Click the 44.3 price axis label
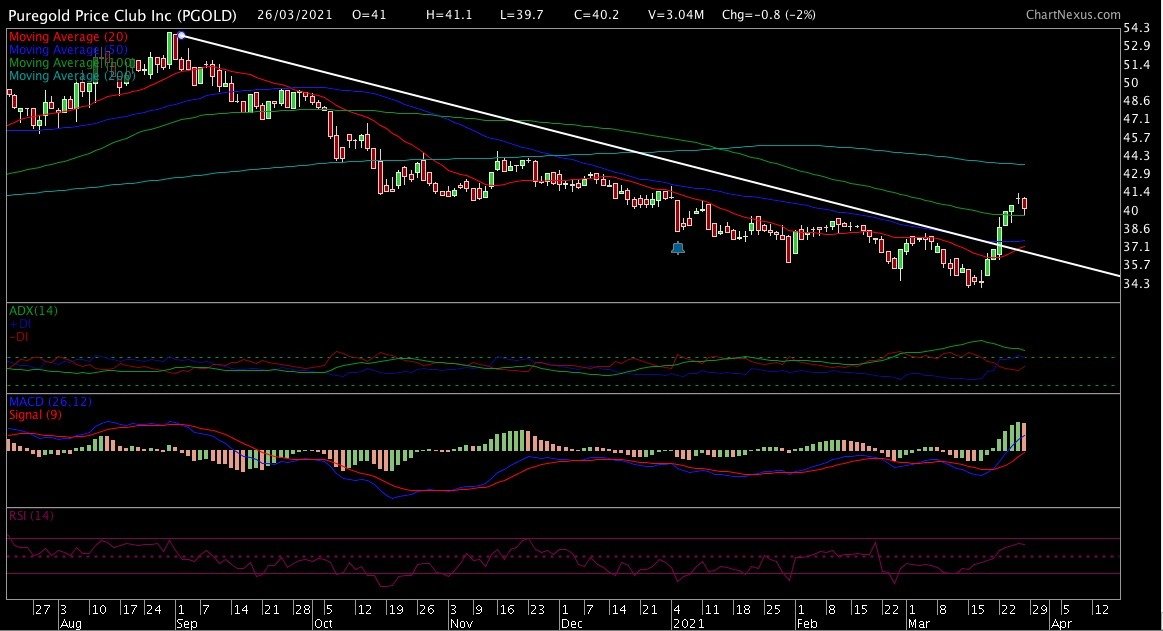The width and height of the screenshot is (1163, 631). 1137,156
